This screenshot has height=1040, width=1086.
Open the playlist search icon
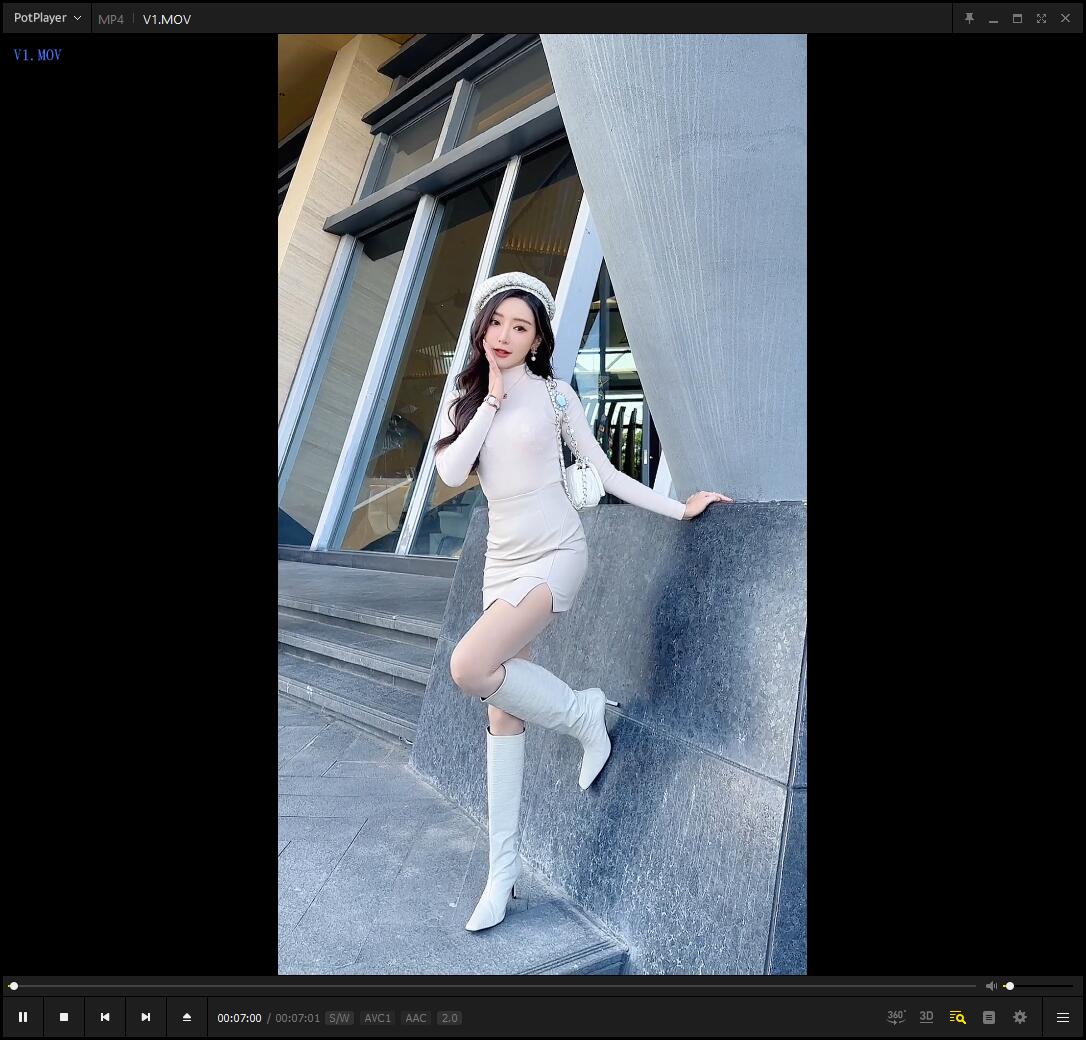pos(958,1017)
